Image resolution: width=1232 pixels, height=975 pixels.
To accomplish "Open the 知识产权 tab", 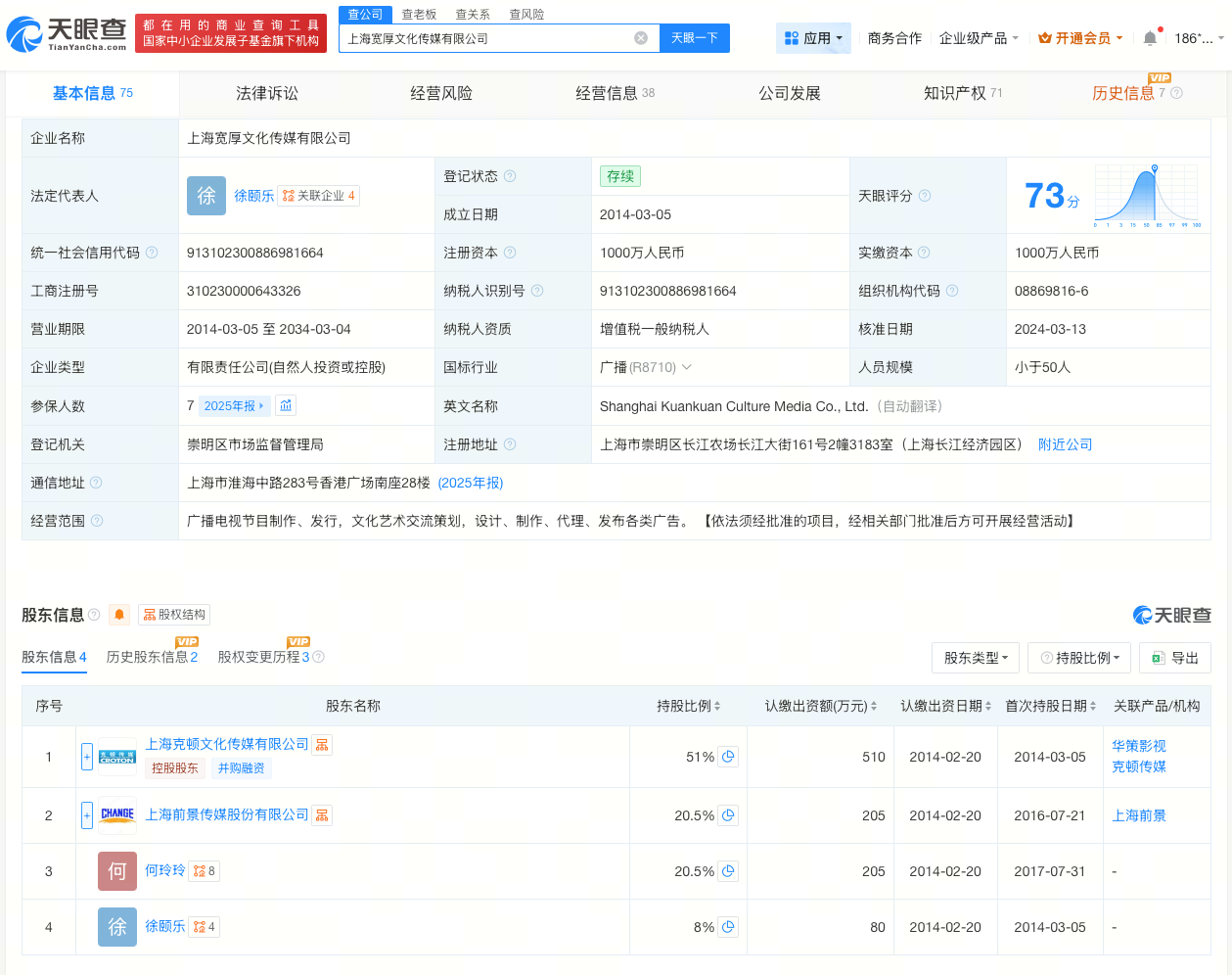I will click(963, 93).
